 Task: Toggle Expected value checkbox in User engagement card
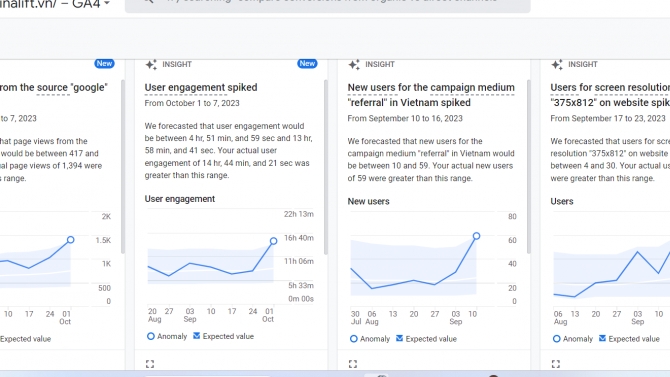point(197,336)
